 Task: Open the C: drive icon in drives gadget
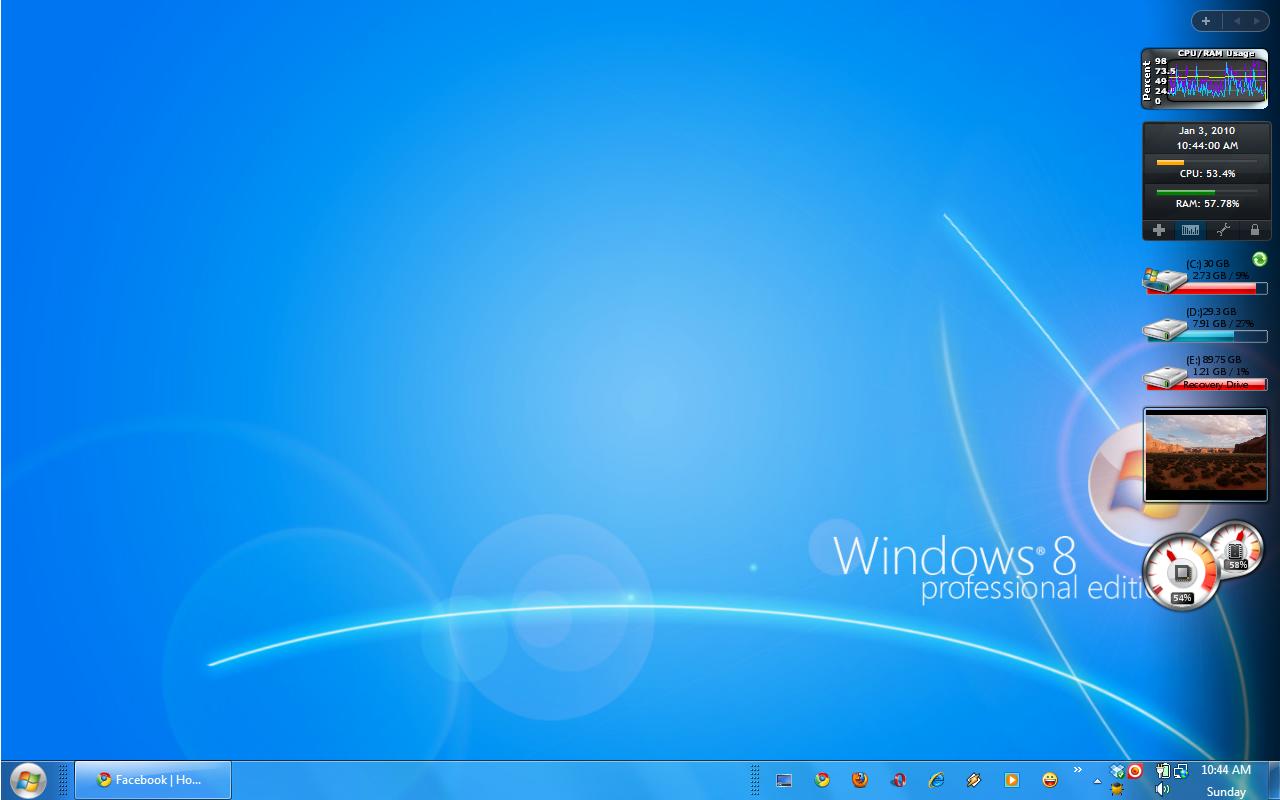point(1164,280)
